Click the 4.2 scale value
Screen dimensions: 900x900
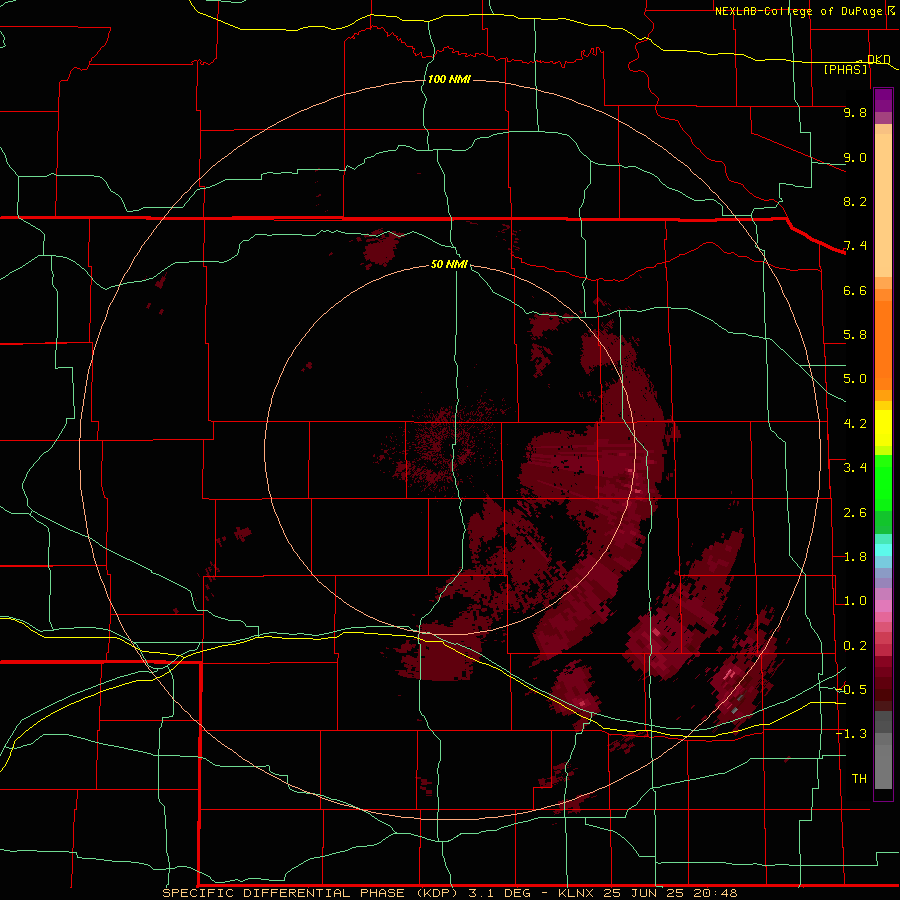click(855, 424)
